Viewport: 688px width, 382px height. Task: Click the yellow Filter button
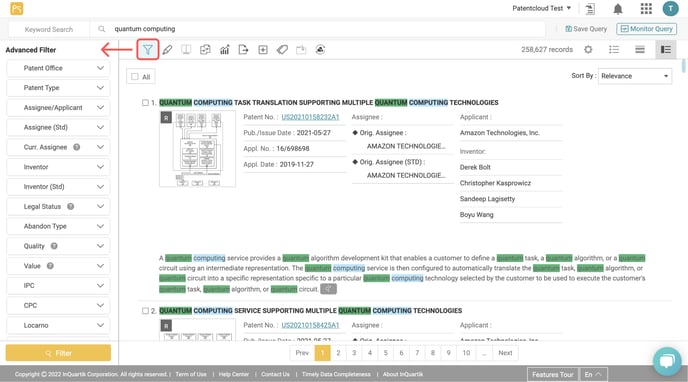tap(58, 353)
